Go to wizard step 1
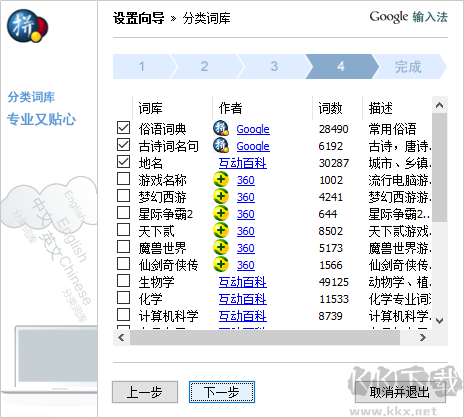This screenshot has width=464, height=418. (142, 66)
